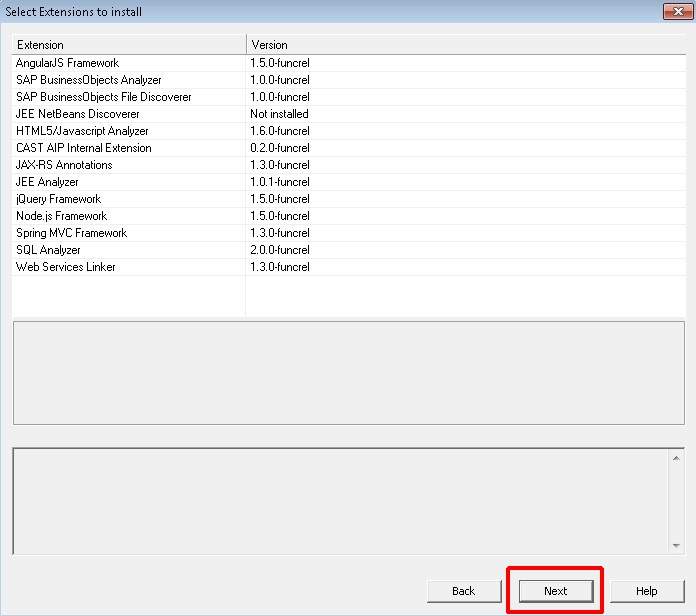Sort by the Extension column header
Image resolution: width=696 pixels, height=616 pixels.
(x=129, y=45)
